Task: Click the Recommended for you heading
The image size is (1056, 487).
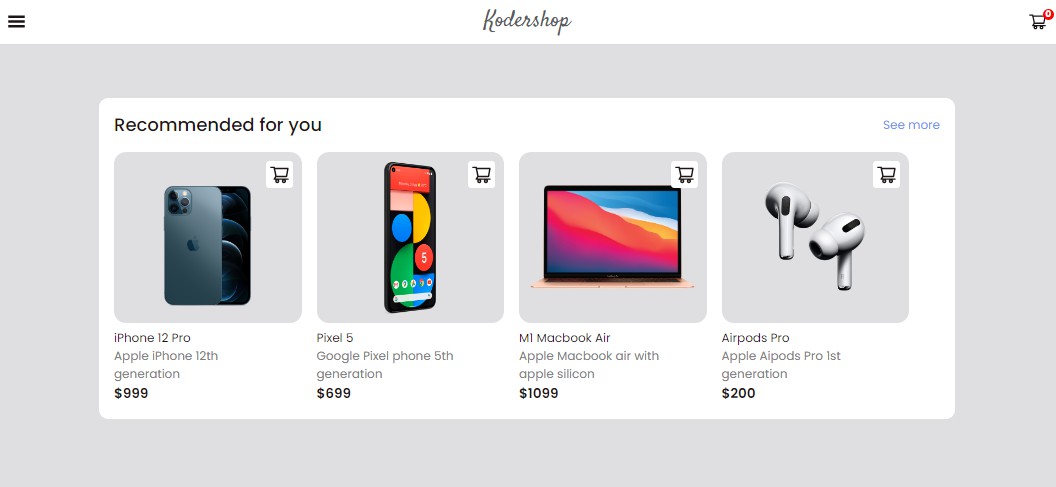Action: pos(218,125)
